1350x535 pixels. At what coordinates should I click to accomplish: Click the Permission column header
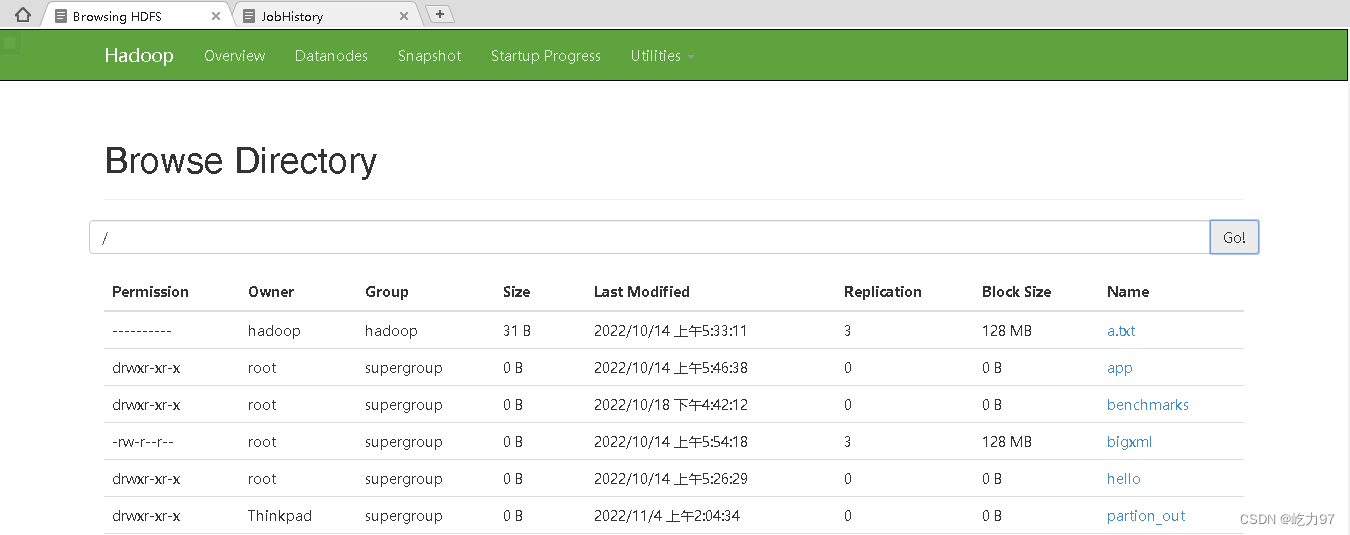tap(150, 292)
